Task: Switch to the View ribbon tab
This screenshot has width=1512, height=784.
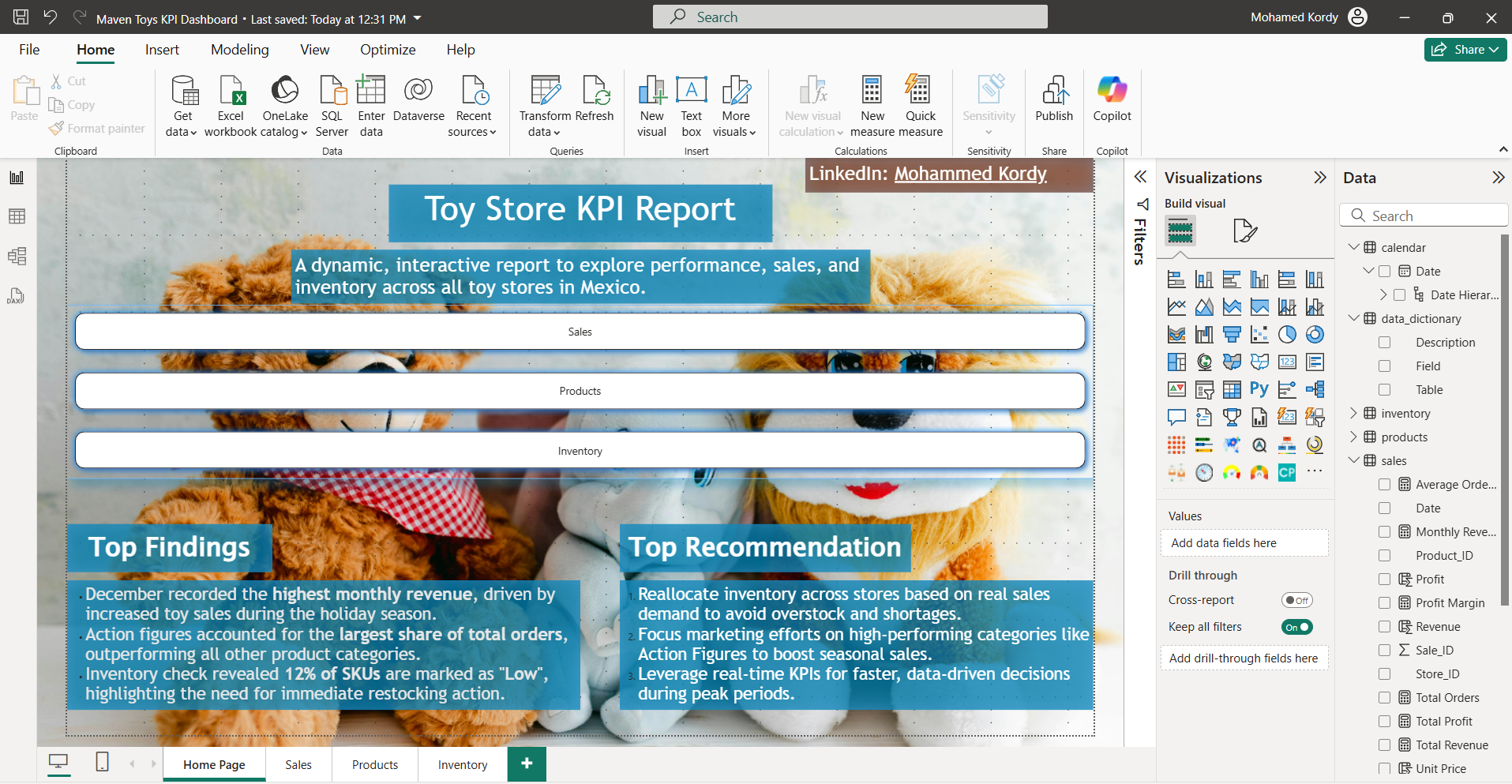Action: click(314, 50)
